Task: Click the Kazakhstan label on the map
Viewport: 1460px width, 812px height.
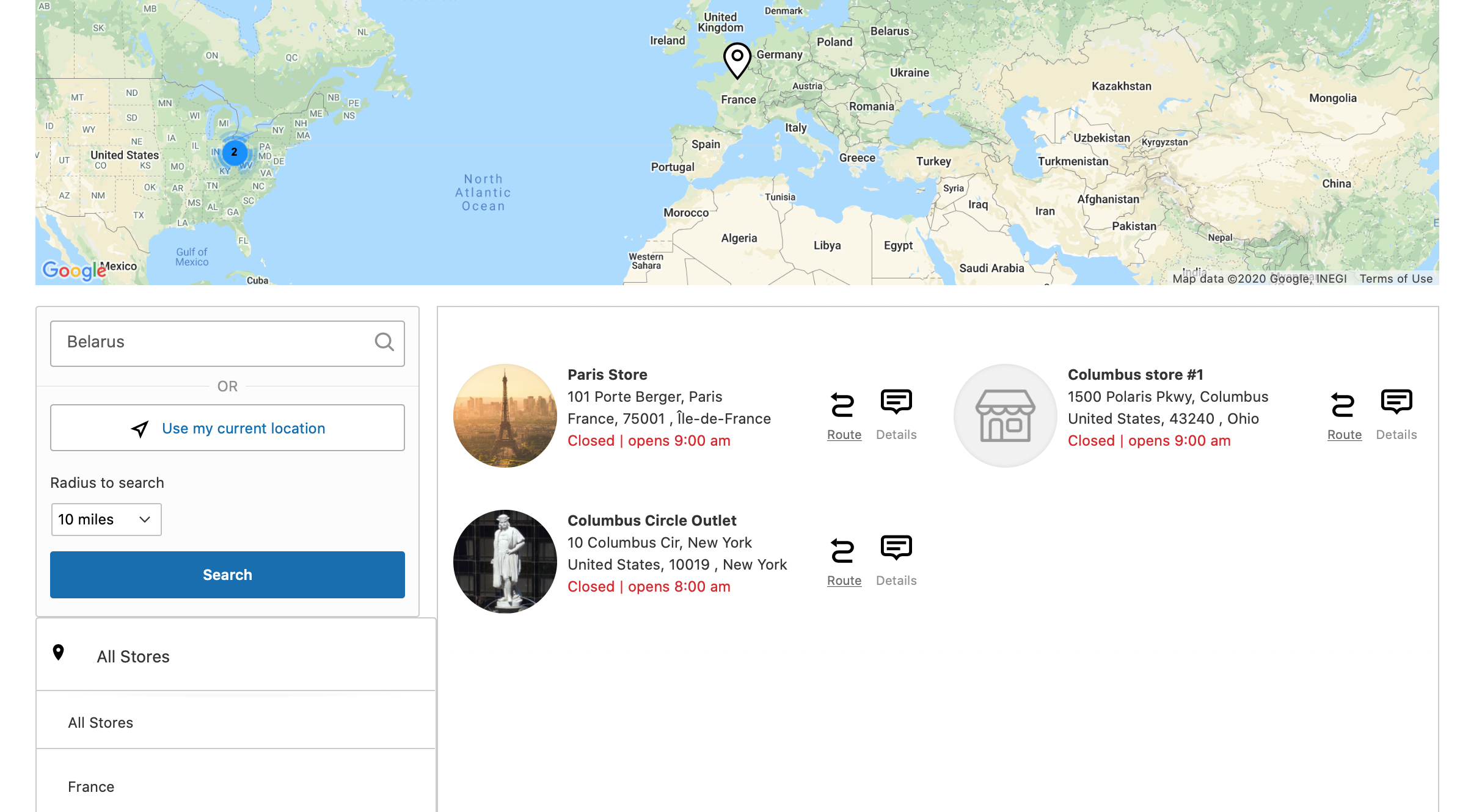Action: click(1122, 86)
